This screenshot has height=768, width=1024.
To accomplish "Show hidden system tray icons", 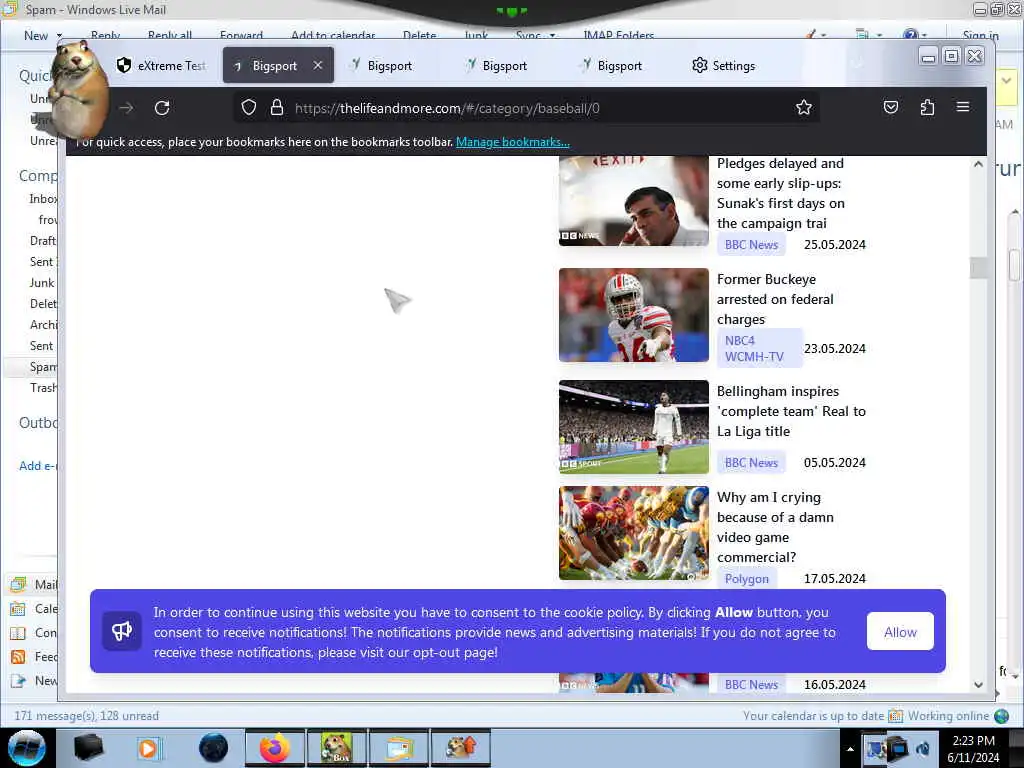I will tap(850, 749).
